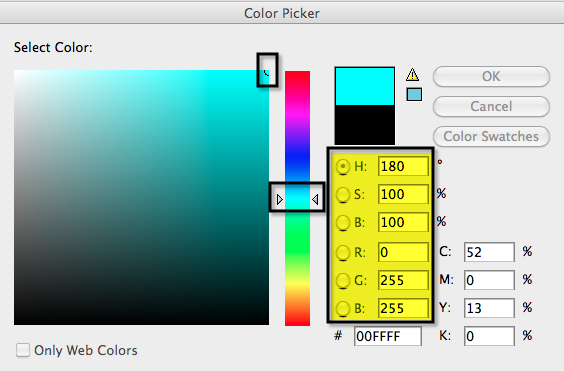Enable Only Web Colors checkbox
564x371 pixels.
(23, 350)
